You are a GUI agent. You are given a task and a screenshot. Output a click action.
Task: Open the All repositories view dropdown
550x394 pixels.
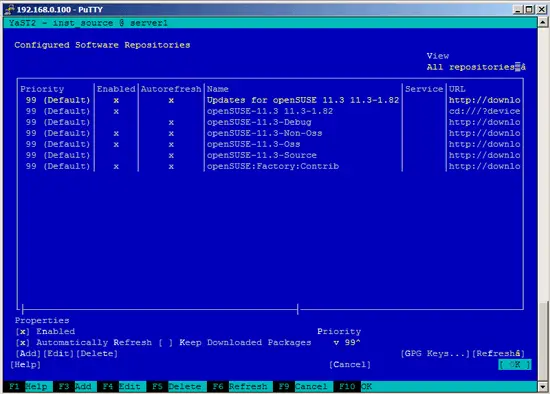click(x=476, y=67)
